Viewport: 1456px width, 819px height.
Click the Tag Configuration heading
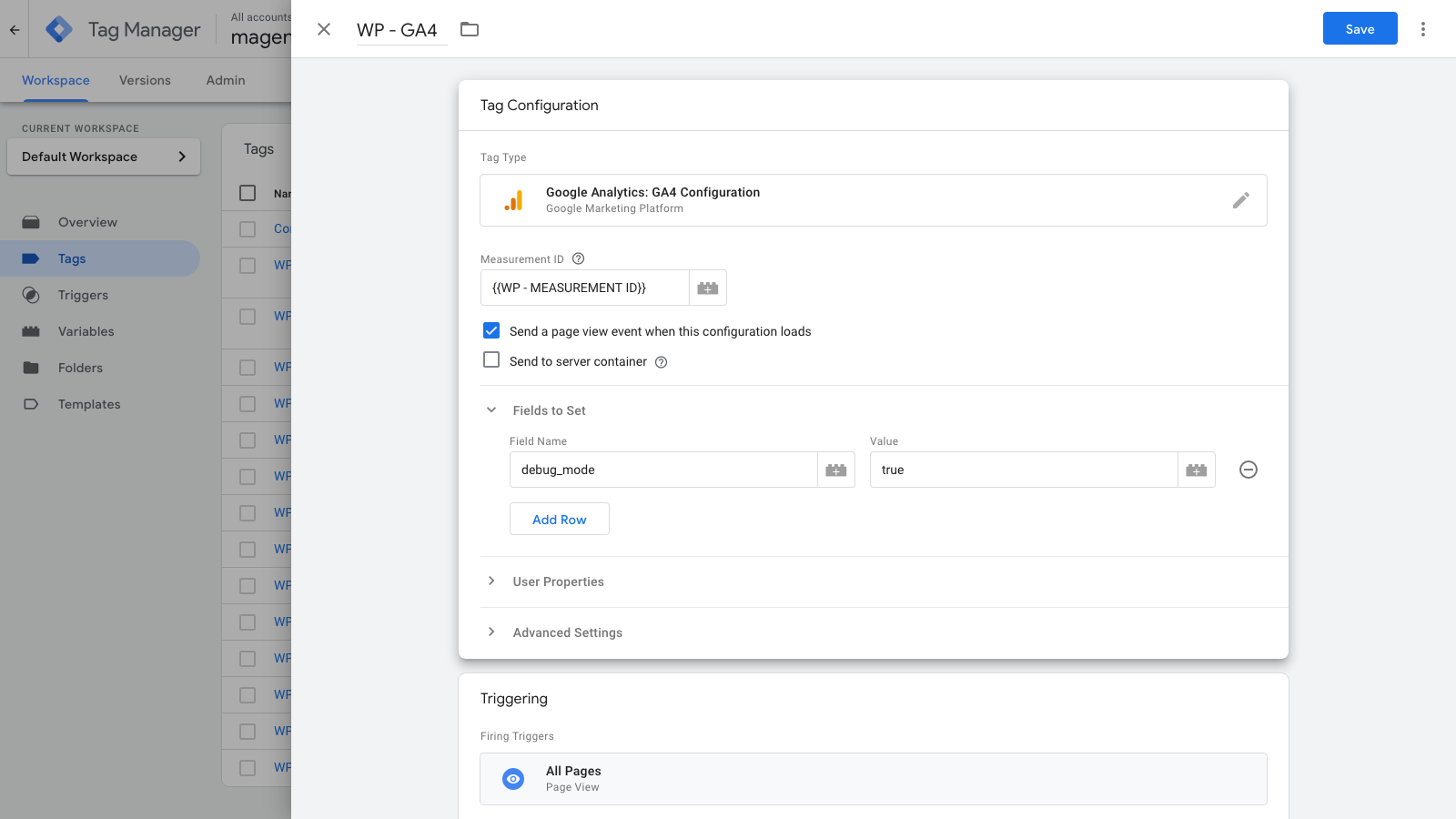coord(540,106)
